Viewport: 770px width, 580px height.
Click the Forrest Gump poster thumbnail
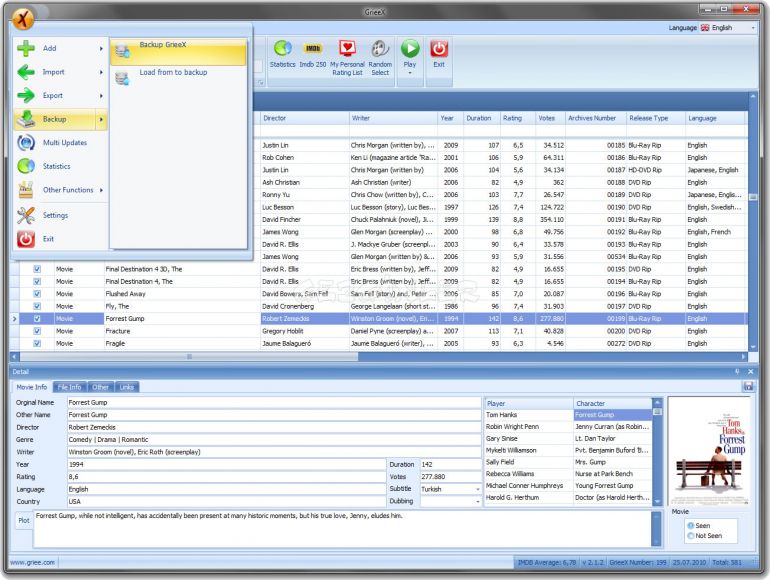(710, 452)
